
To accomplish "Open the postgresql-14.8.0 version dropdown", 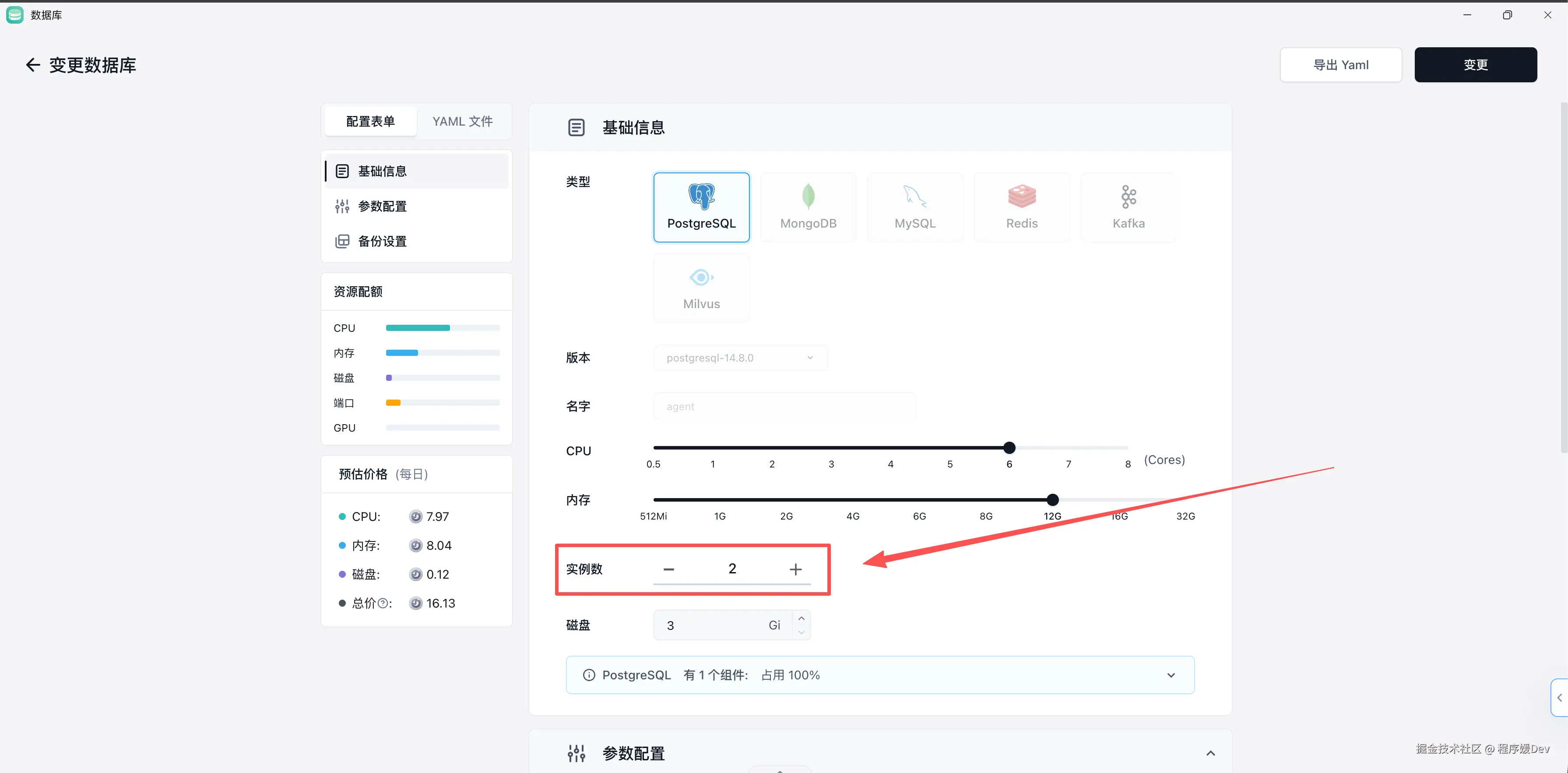I will pos(740,358).
